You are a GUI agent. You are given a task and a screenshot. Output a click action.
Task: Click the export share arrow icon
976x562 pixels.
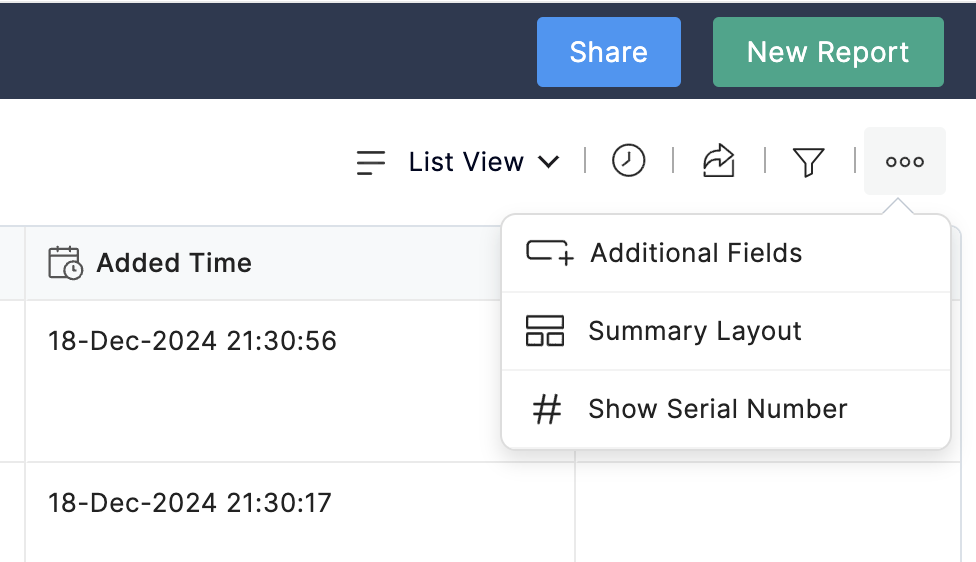coord(719,161)
